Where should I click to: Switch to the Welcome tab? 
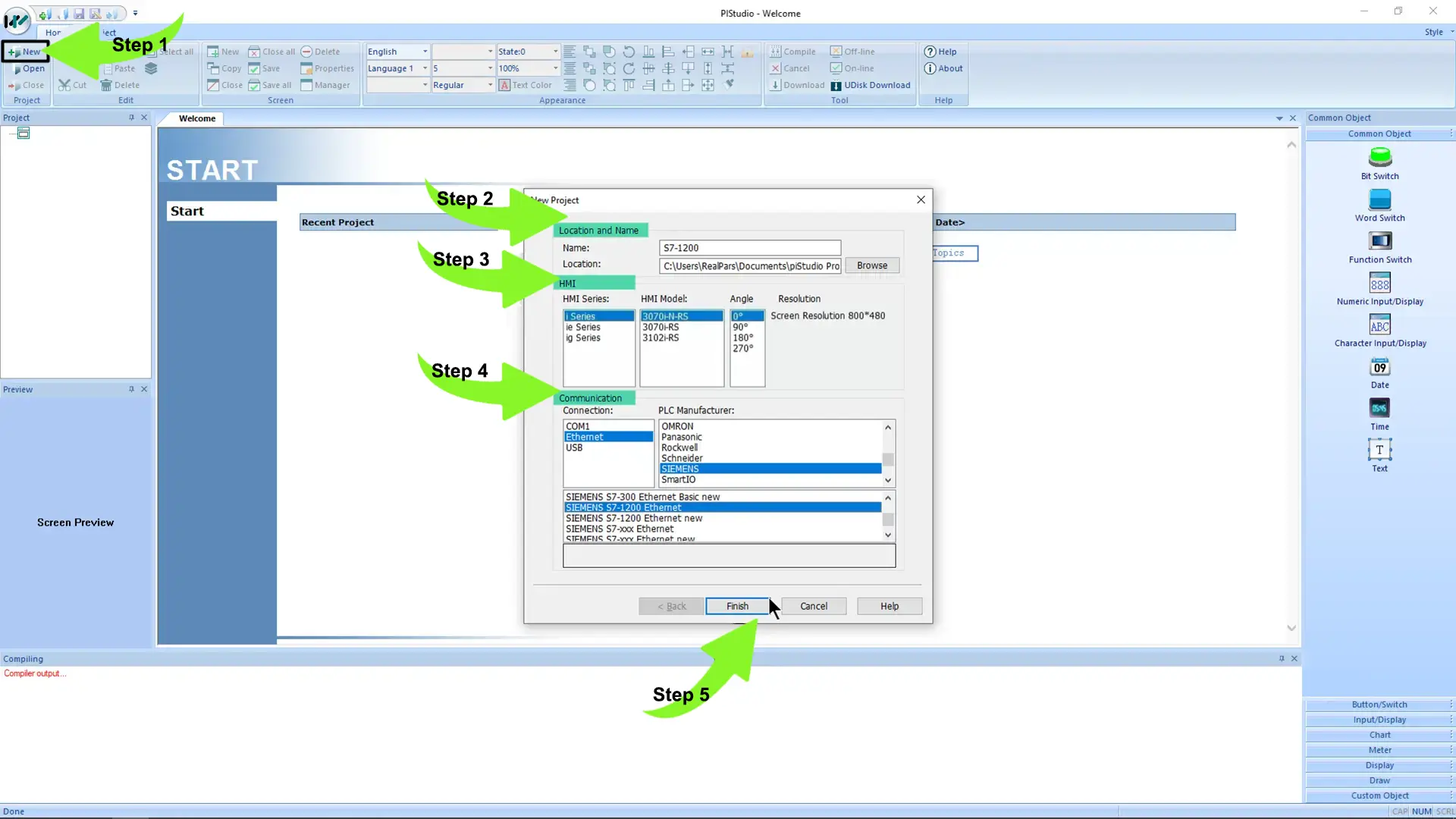(x=197, y=118)
